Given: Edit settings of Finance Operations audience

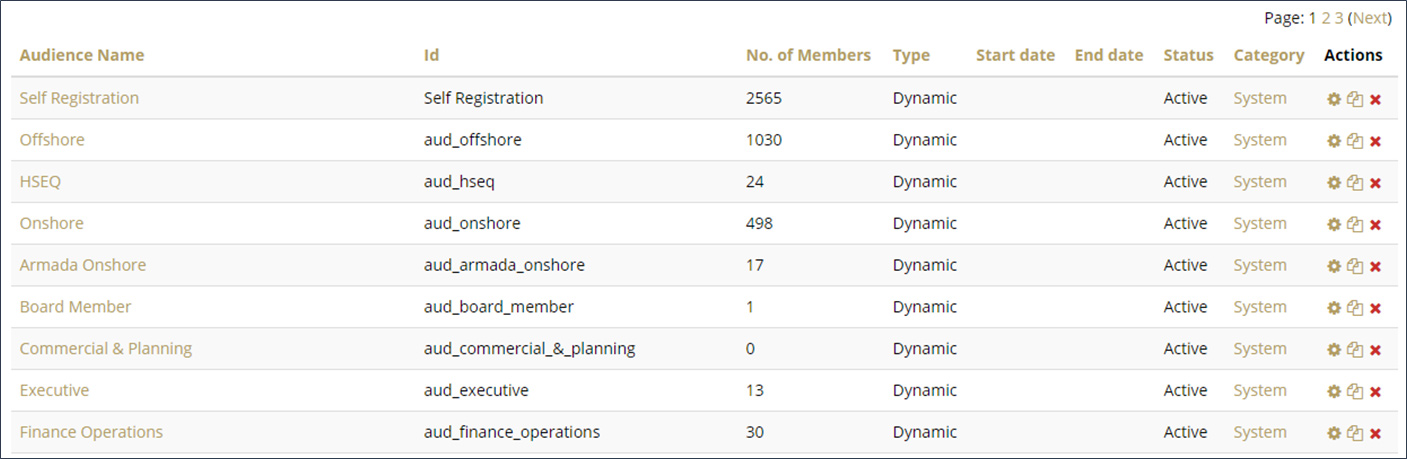Looking at the screenshot, I should [1333, 433].
